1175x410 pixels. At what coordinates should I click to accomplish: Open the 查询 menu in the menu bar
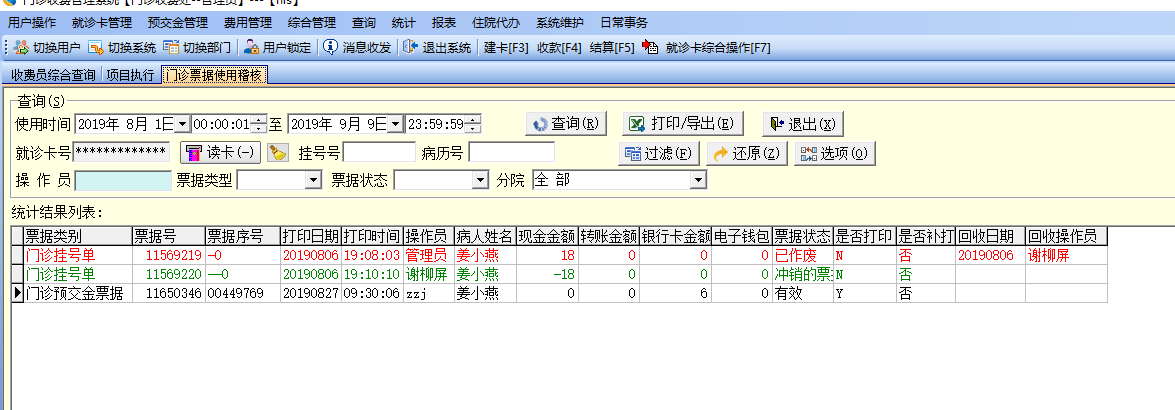363,23
